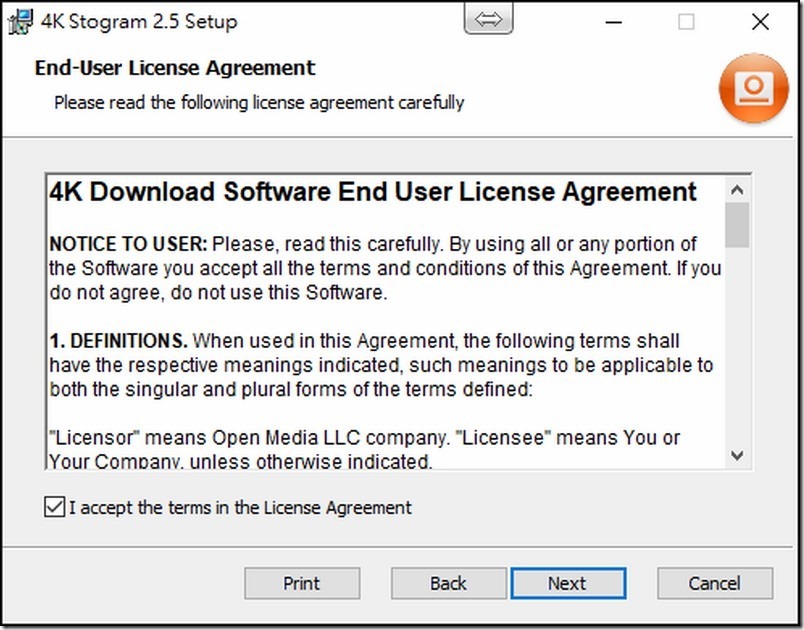Go Back to the previous setup step

tap(448, 583)
